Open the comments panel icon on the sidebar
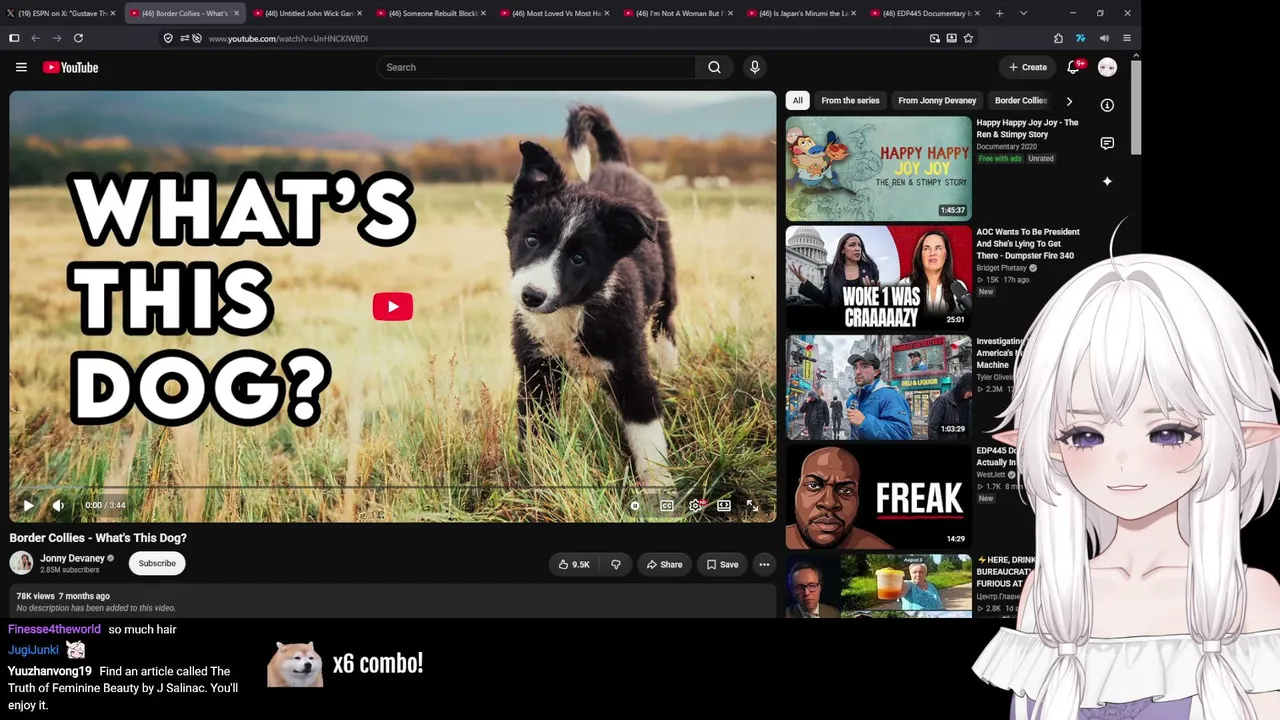Screen dimensions: 1280x720 pyautogui.click(x=1107, y=143)
